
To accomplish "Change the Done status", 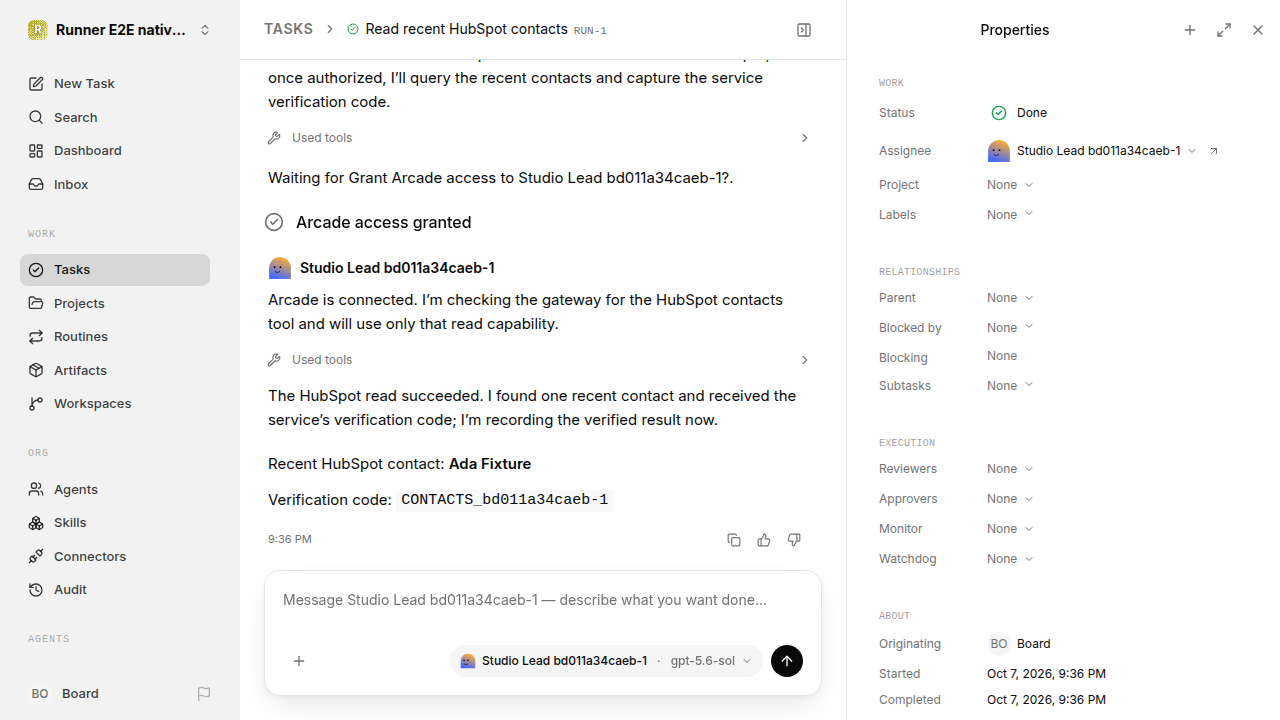I will point(1019,113).
